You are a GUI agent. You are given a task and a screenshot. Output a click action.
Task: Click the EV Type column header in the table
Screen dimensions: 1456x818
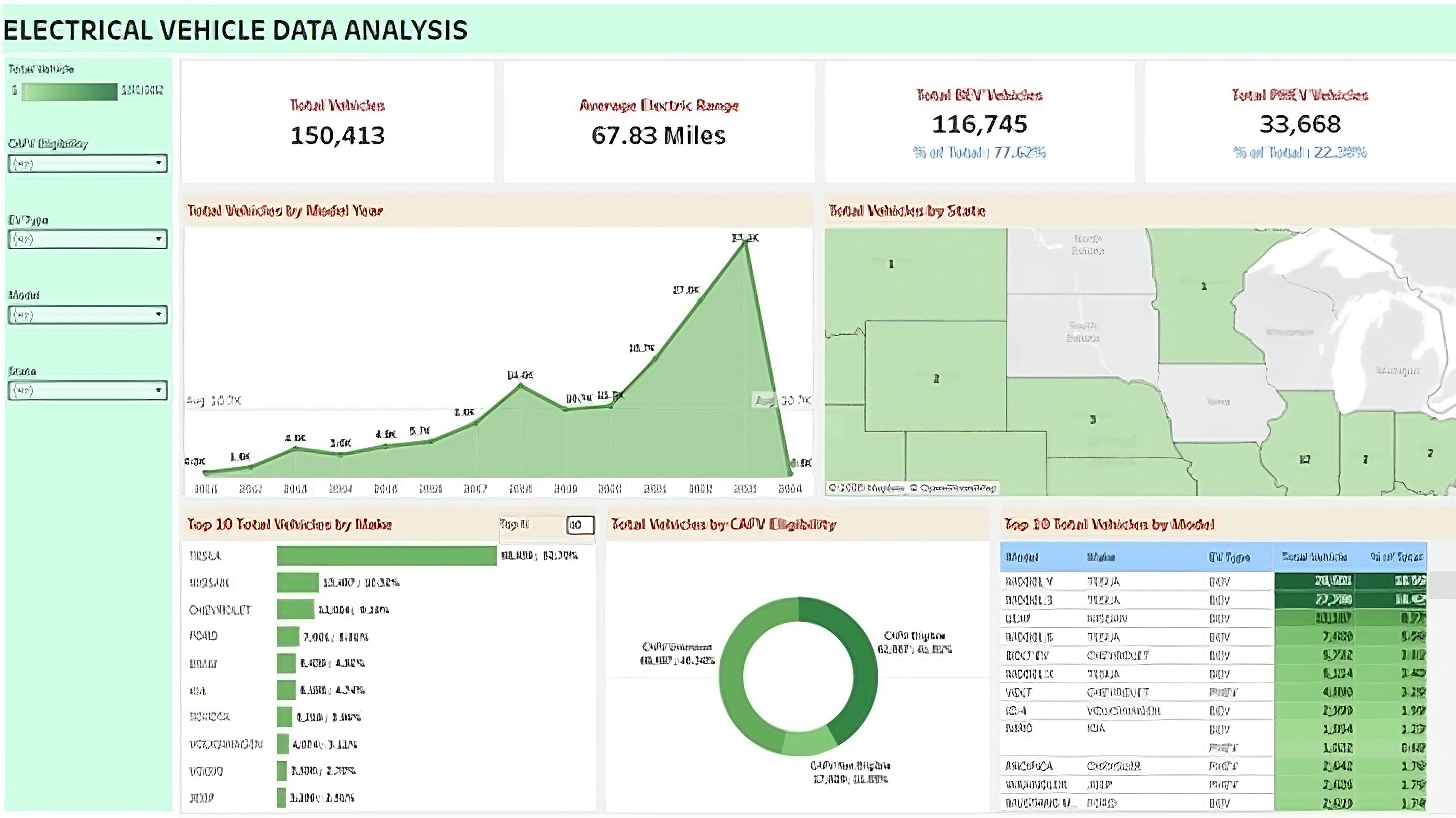point(1229,557)
